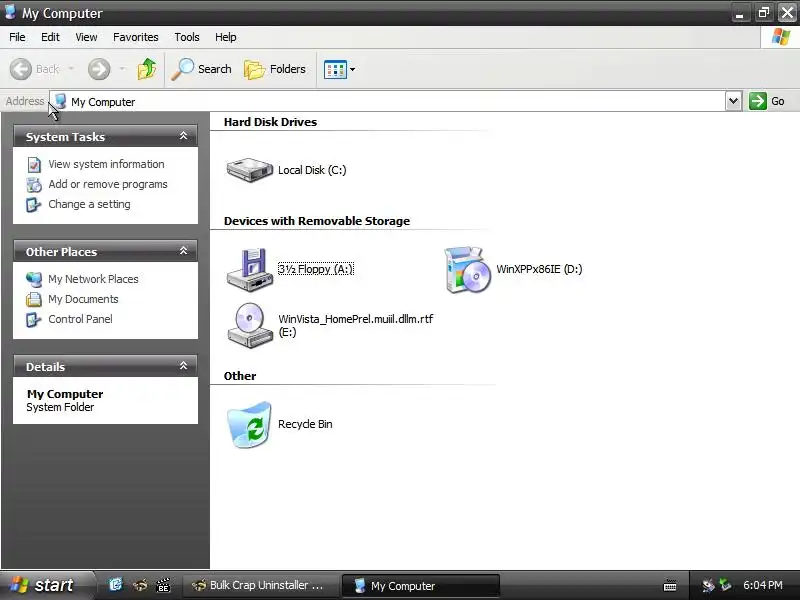Collapse the System Tasks panel
The height and width of the screenshot is (600, 800).
tap(184, 136)
